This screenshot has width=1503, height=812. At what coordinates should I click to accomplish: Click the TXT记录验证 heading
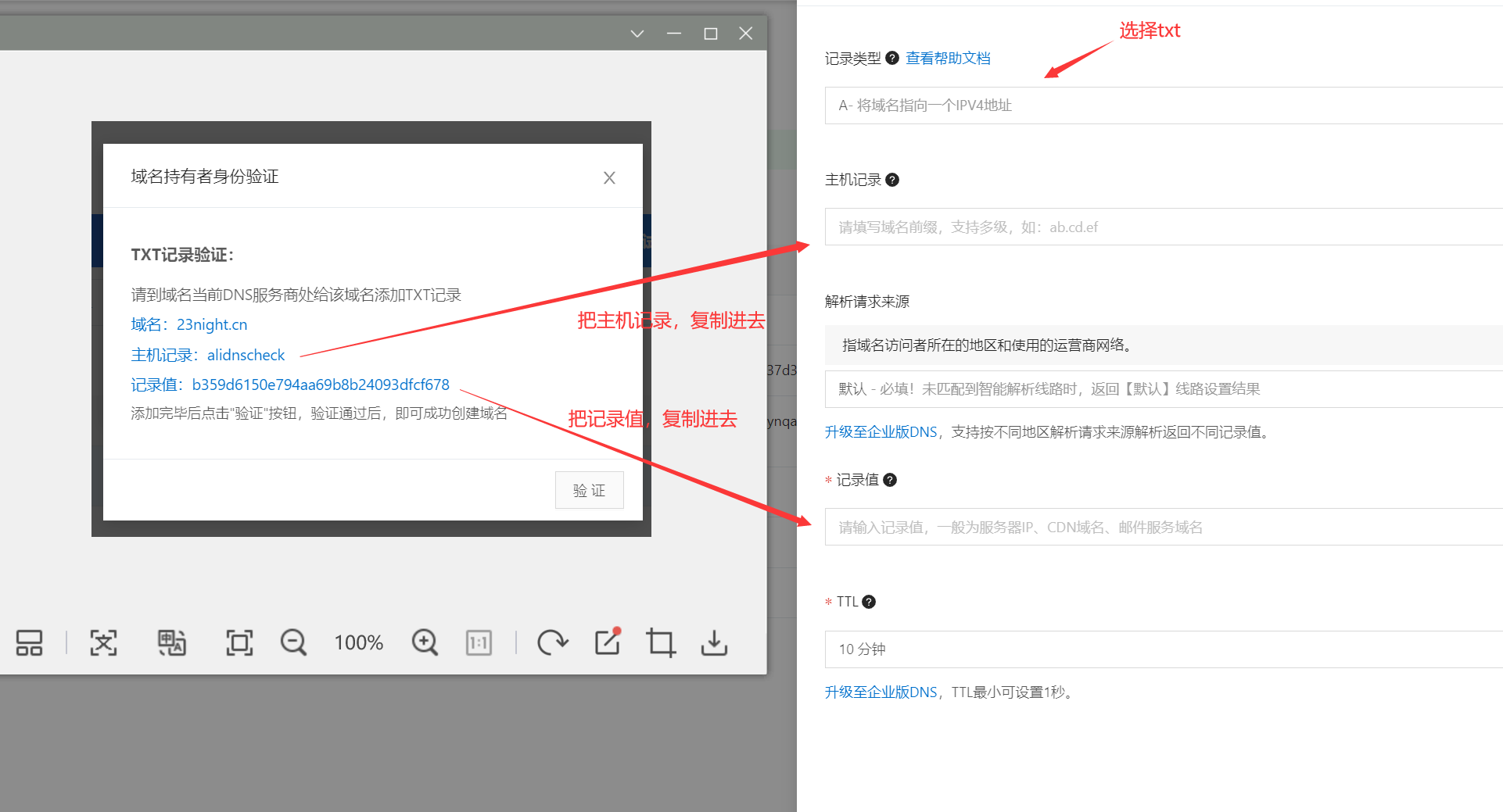pos(182,255)
